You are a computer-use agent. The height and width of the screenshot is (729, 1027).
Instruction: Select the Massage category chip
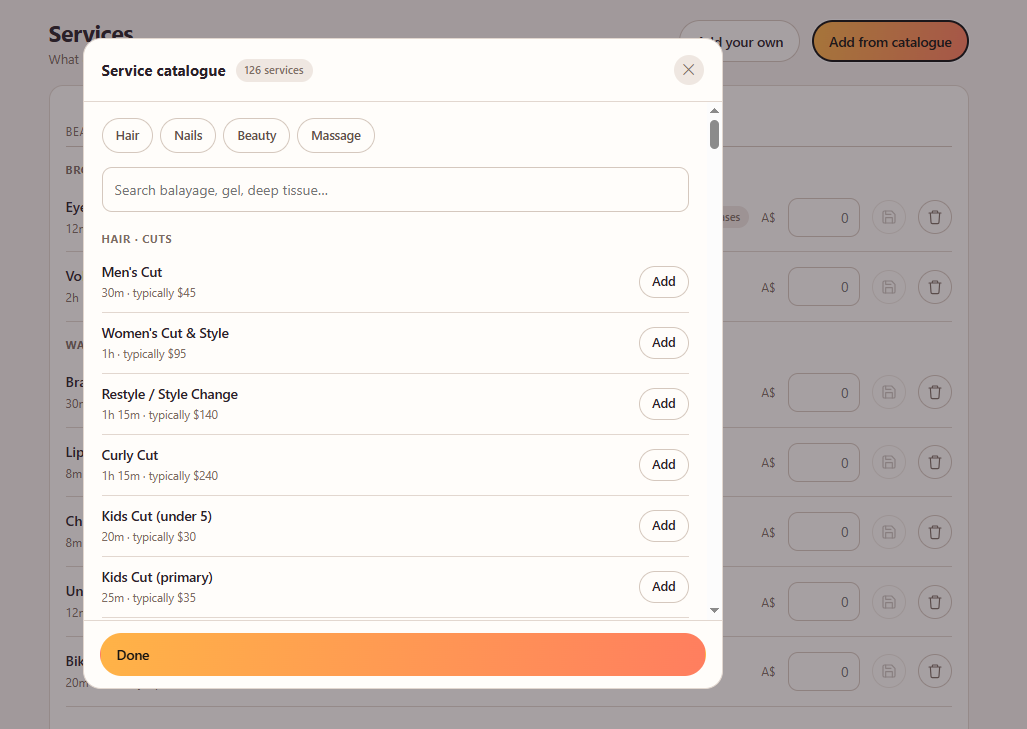pyautogui.click(x=336, y=136)
